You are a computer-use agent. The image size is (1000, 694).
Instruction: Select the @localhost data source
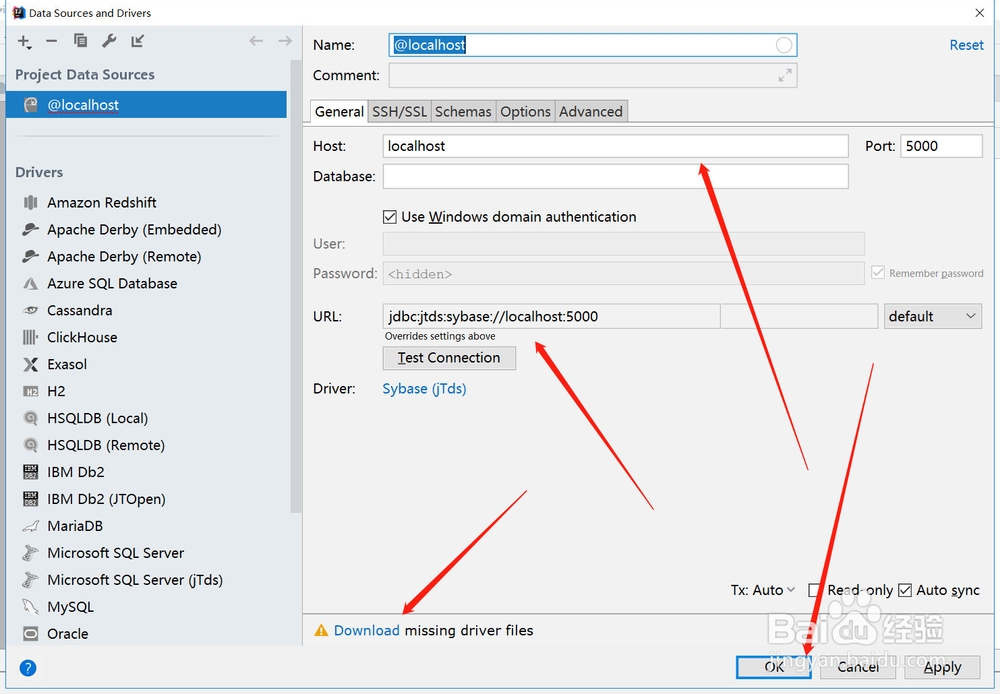(x=146, y=105)
